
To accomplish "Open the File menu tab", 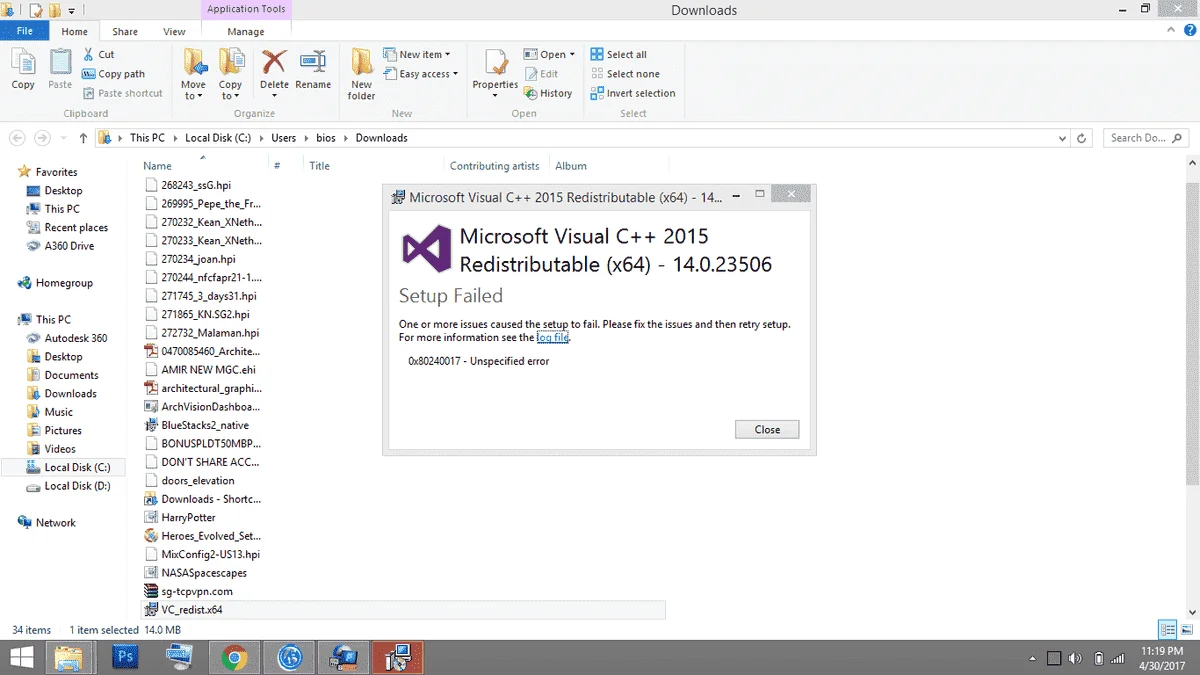I will coord(25,31).
